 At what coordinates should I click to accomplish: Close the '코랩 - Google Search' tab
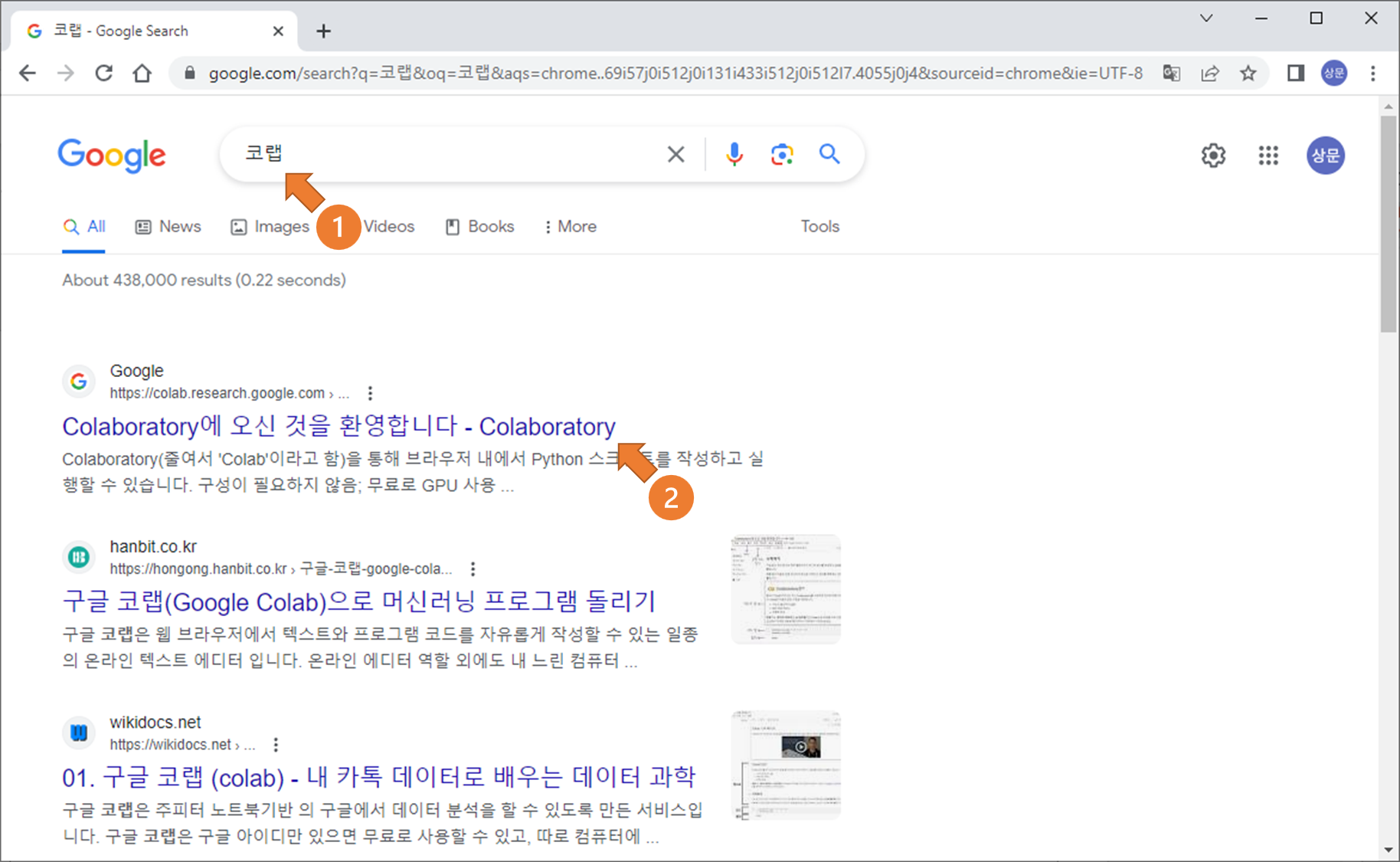point(278,31)
